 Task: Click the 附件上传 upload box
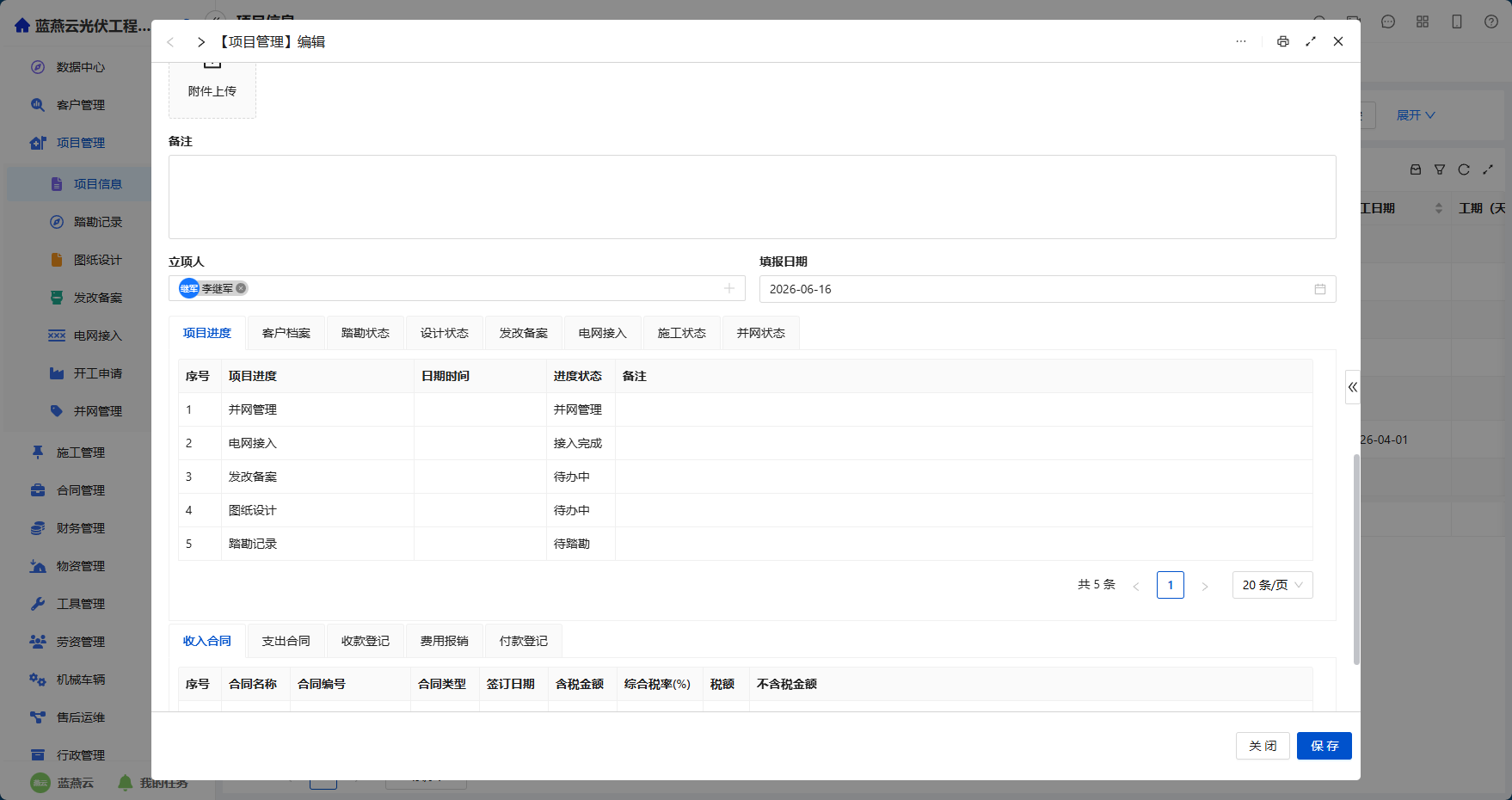pos(212,89)
